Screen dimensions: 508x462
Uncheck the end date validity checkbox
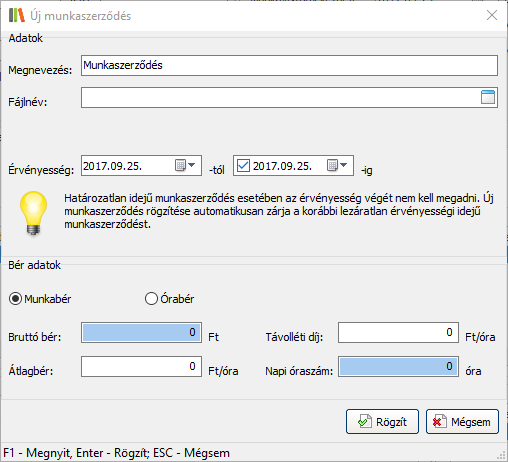pos(243,165)
